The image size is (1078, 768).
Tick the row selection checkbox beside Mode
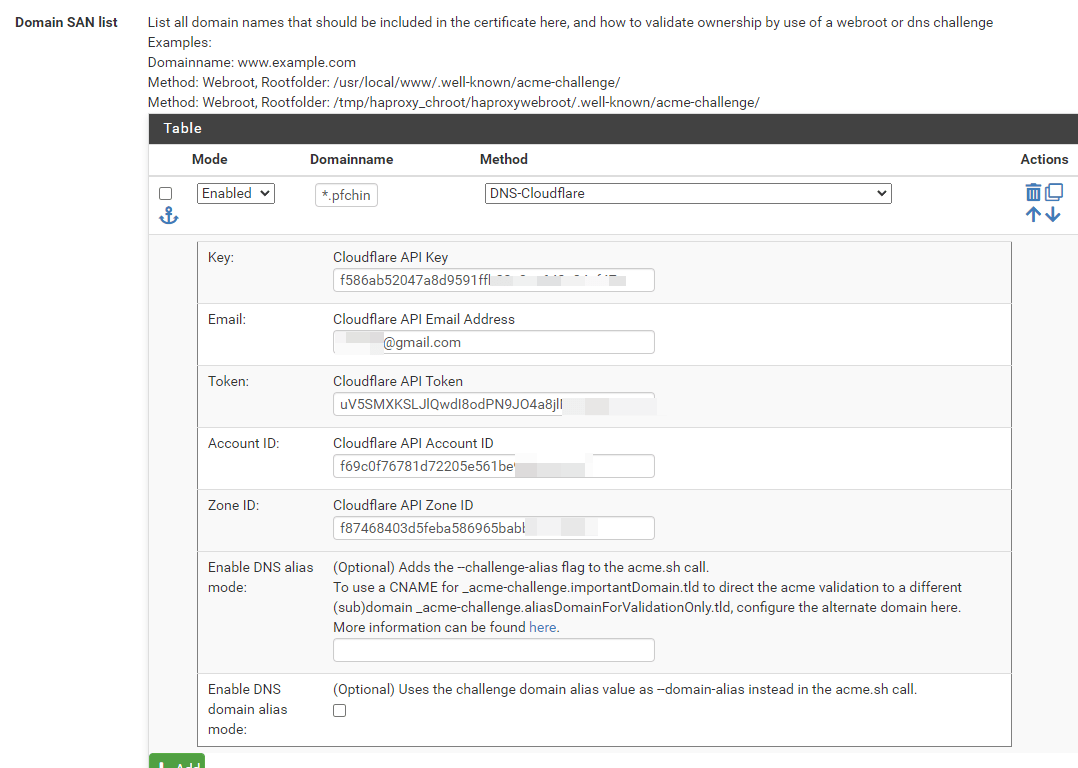[x=166, y=194]
